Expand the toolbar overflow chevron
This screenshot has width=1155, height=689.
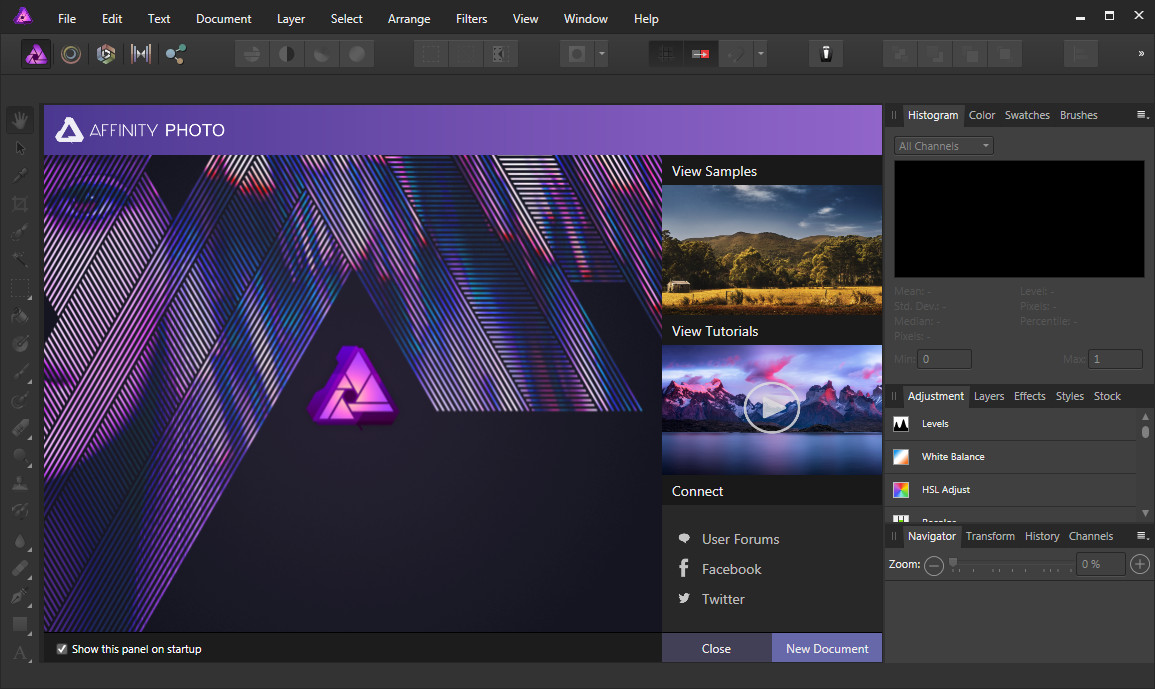1141,54
